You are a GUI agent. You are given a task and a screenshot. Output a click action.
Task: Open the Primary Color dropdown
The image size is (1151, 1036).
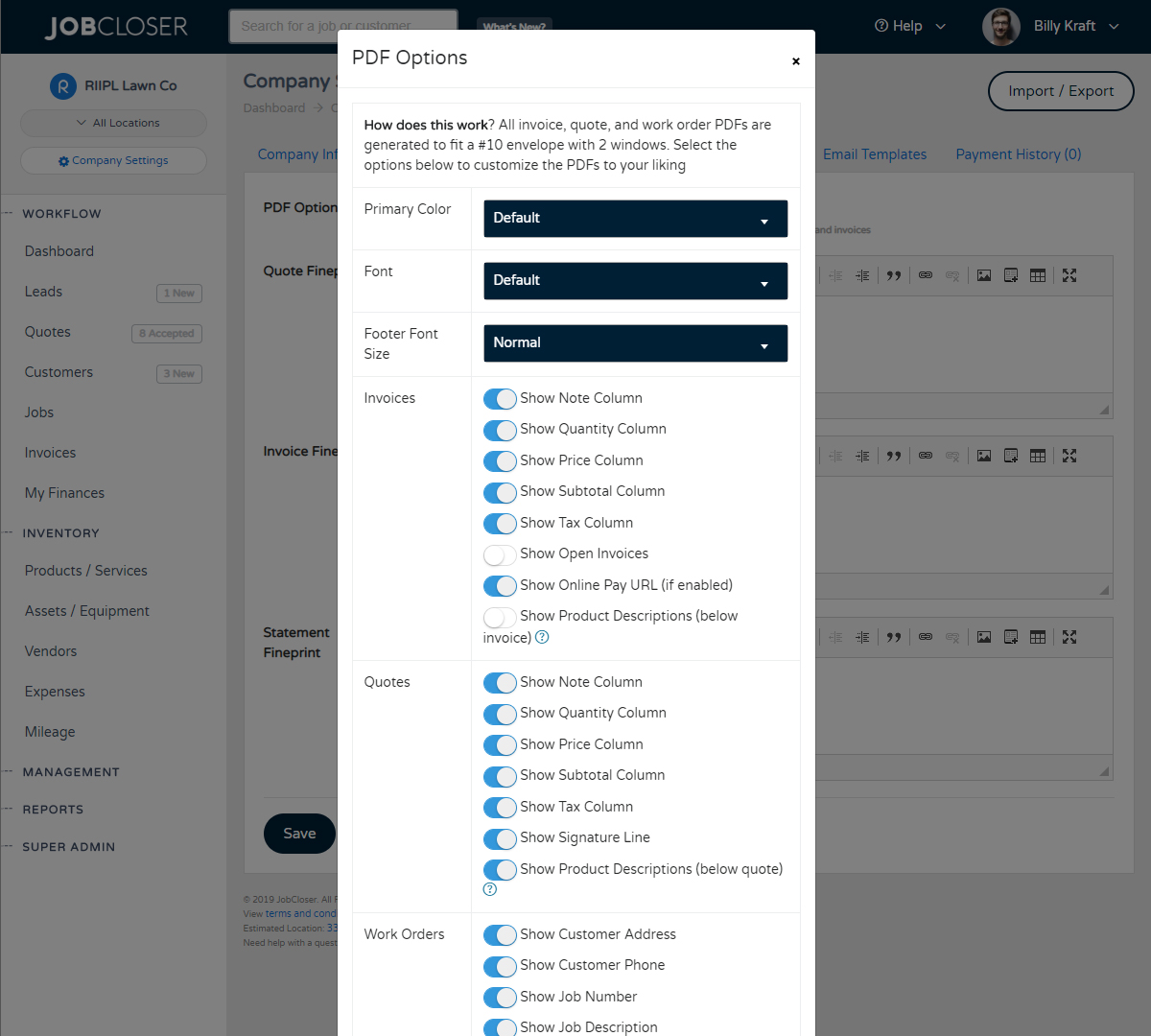click(635, 218)
